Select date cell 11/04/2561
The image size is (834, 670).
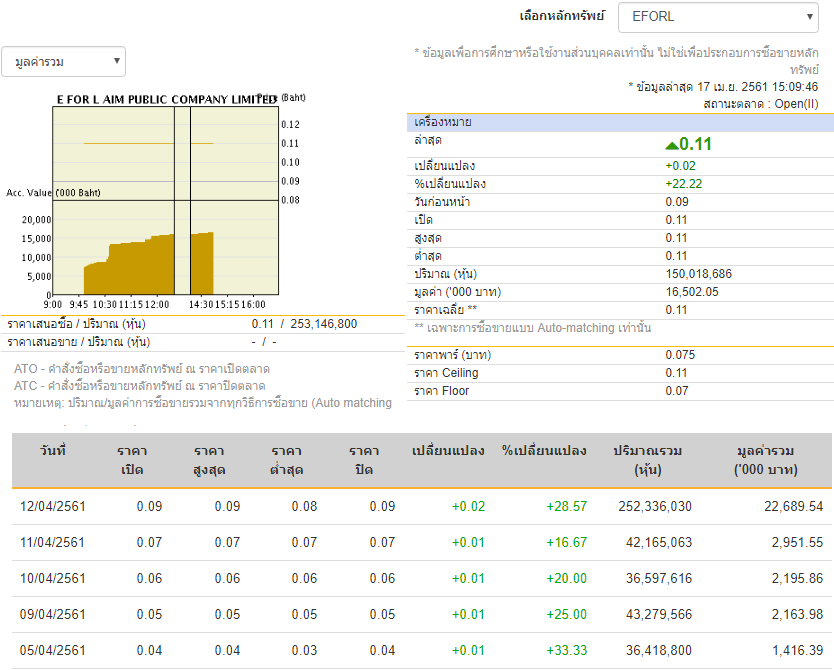click(x=52, y=543)
